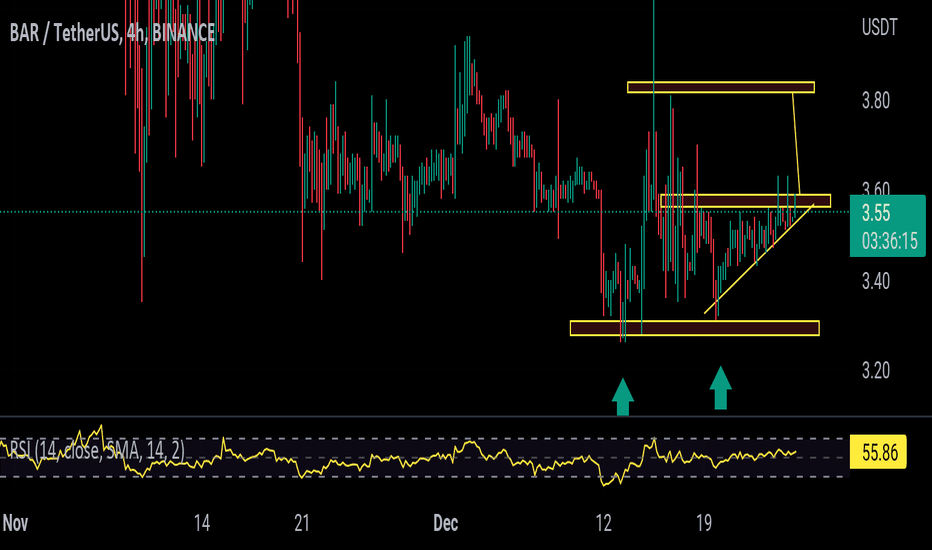
Task: Click the 03:36:15 candle countdown
Action: click(890, 241)
